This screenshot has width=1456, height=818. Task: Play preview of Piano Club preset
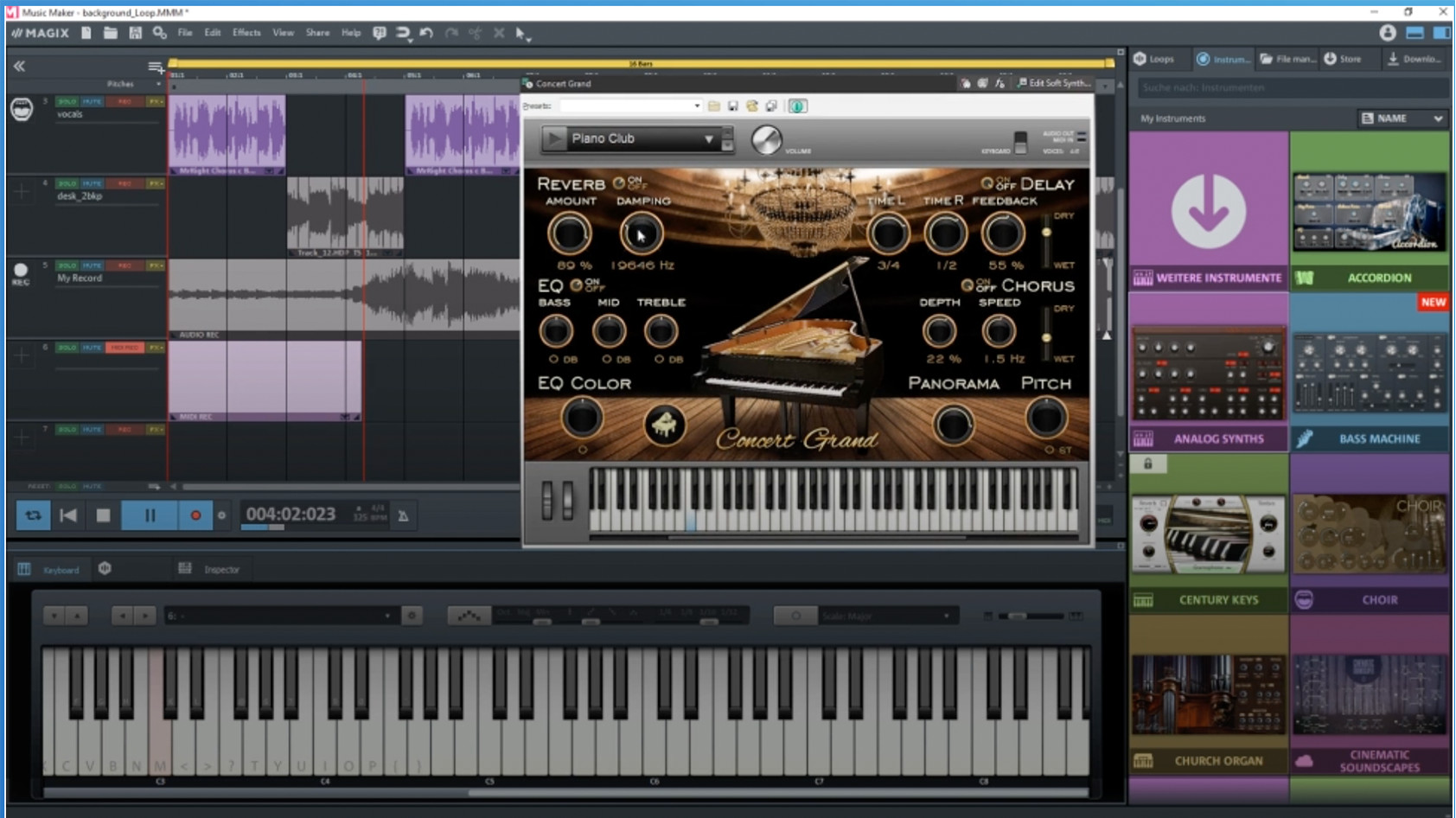click(554, 138)
